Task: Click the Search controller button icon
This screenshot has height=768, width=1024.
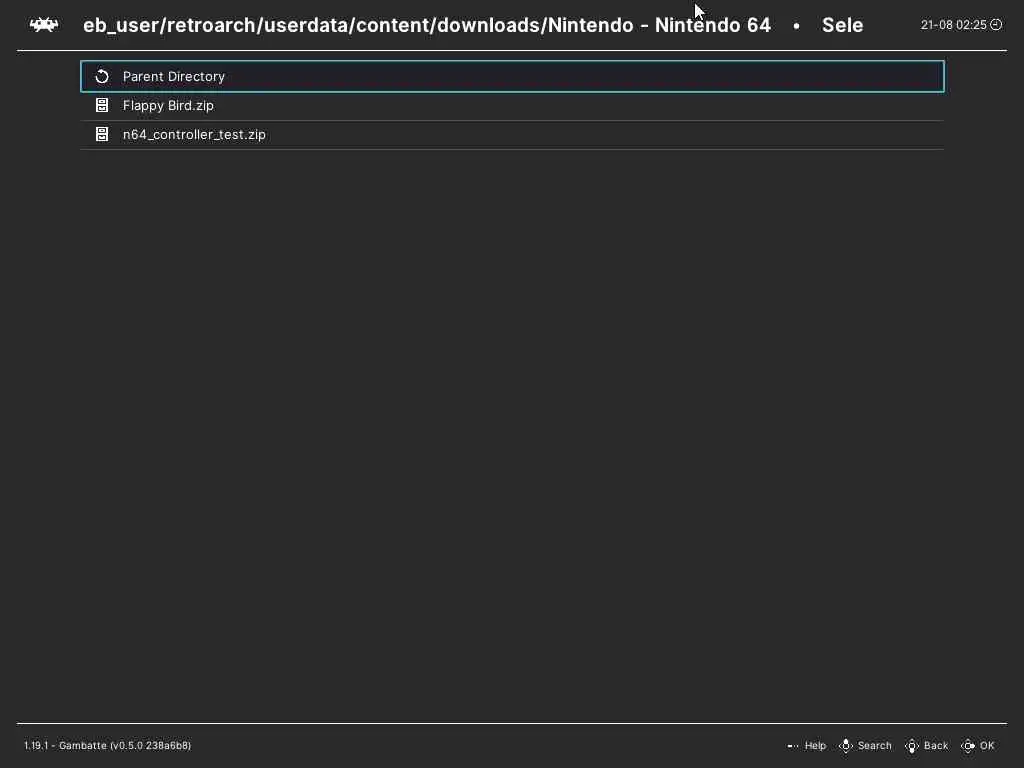Action: coord(846,746)
